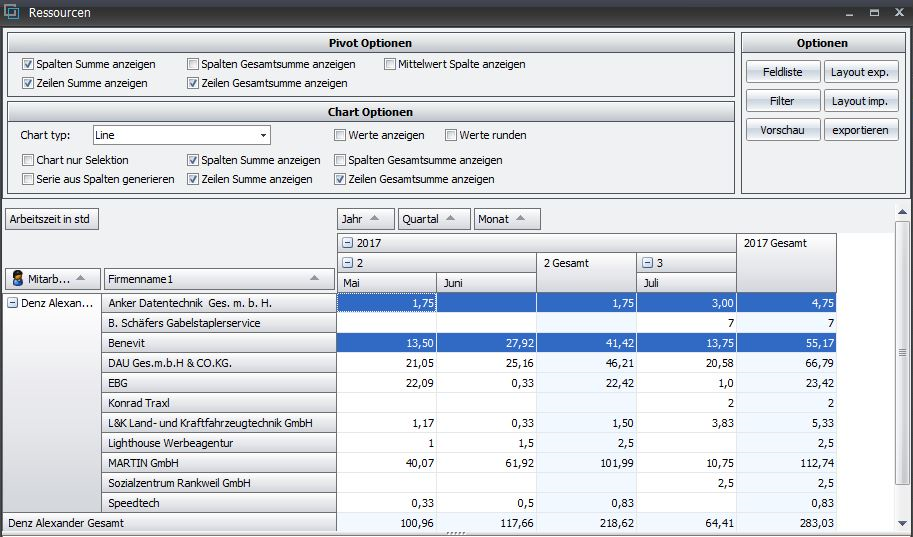Screen dimensions: 913x537
Task: Click the employee icon in Mitarbeiter header
Action: point(18,278)
